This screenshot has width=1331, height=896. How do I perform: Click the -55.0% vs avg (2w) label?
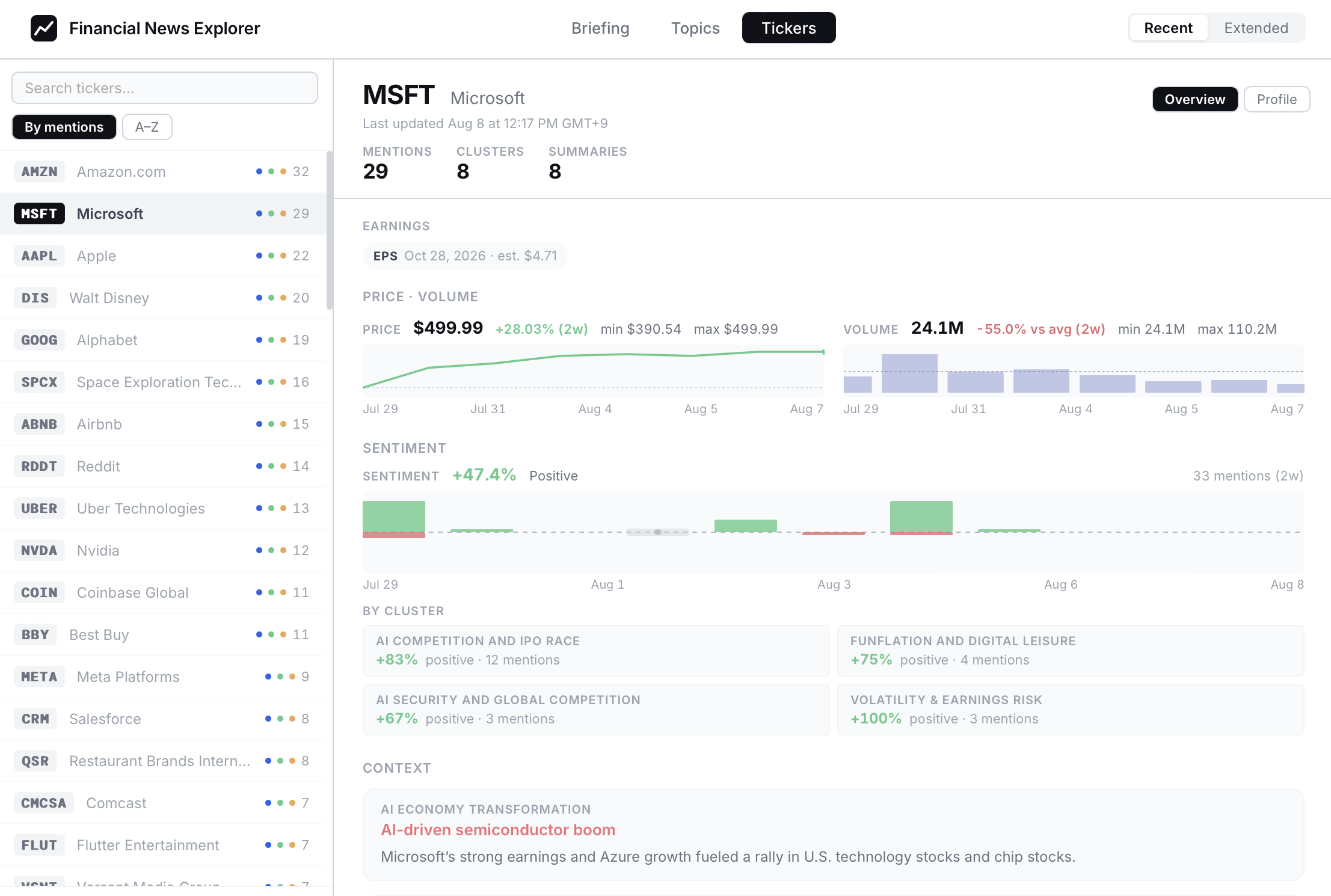click(1041, 329)
